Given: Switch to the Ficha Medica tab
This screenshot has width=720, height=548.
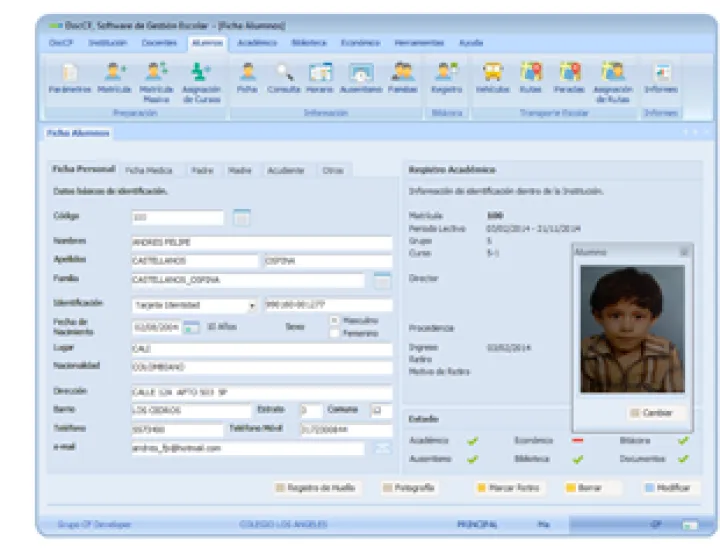Looking at the screenshot, I should [x=148, y=171].
